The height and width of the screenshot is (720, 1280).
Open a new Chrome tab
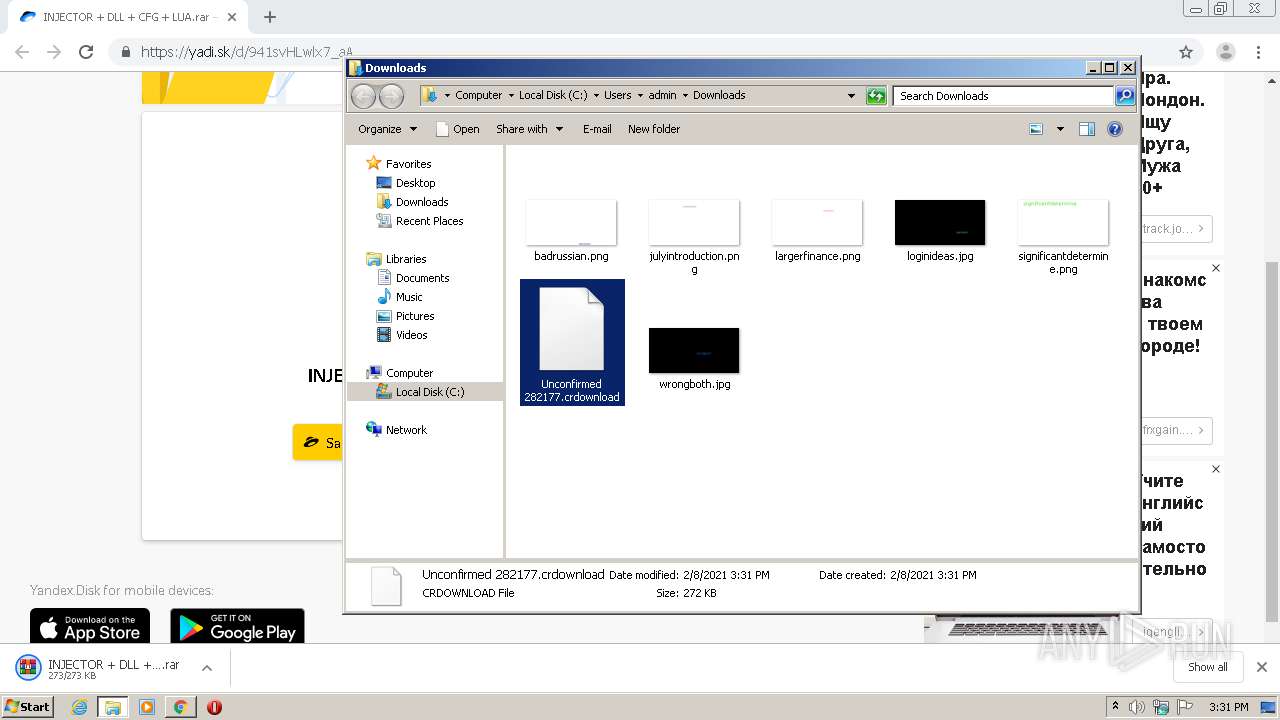click(270, 17)
